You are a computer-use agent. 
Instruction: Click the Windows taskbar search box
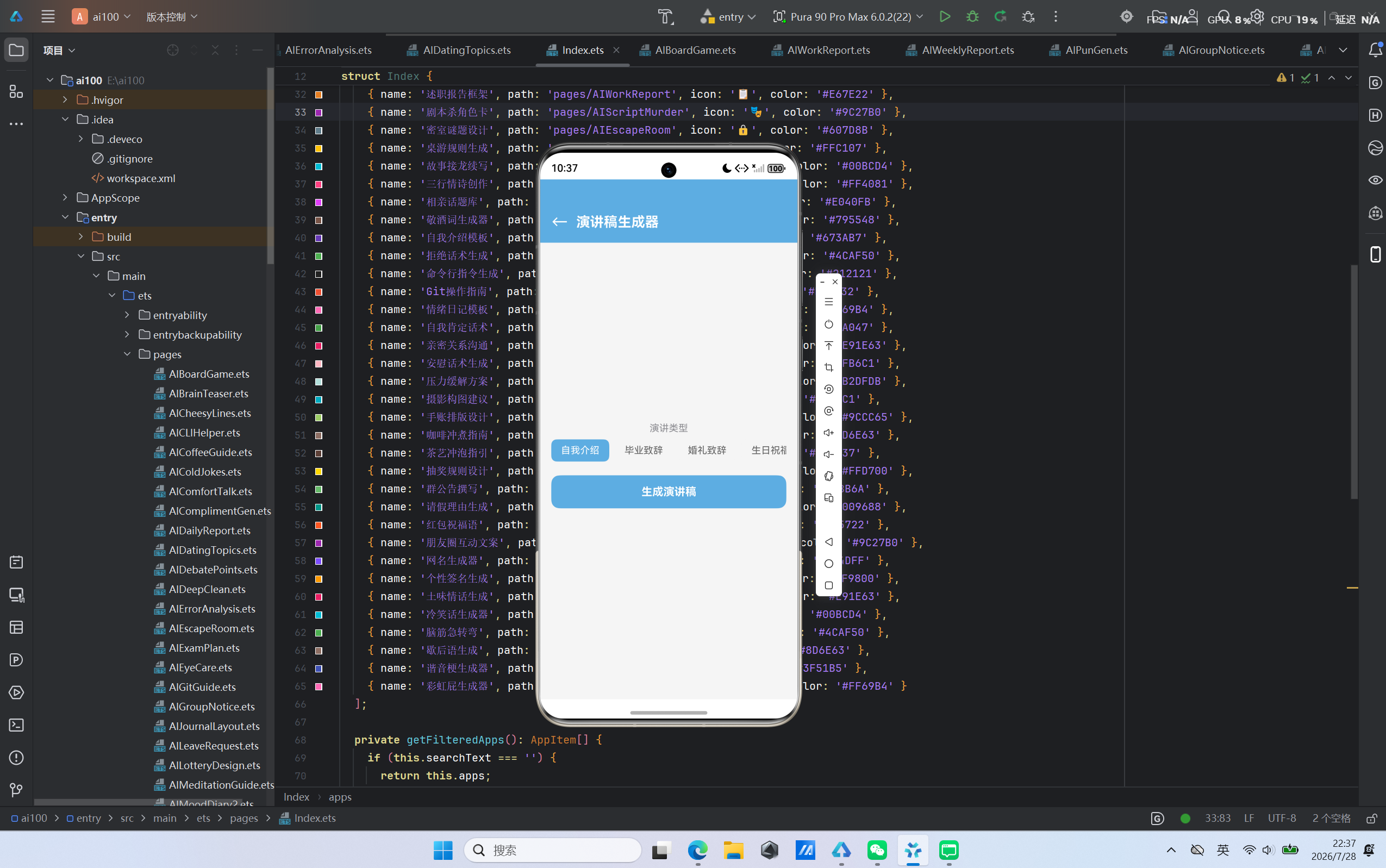click(x=552, y=850)
